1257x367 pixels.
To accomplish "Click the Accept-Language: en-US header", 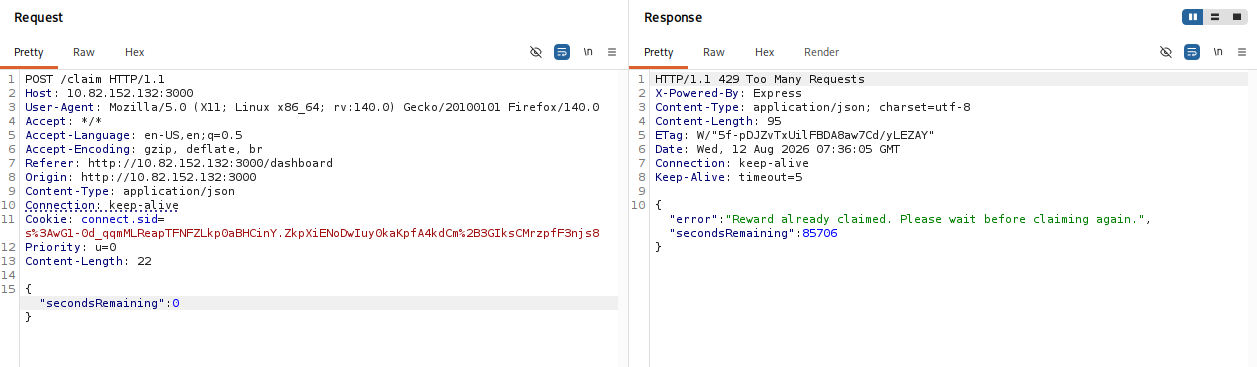I will click(x=134, y=135).
